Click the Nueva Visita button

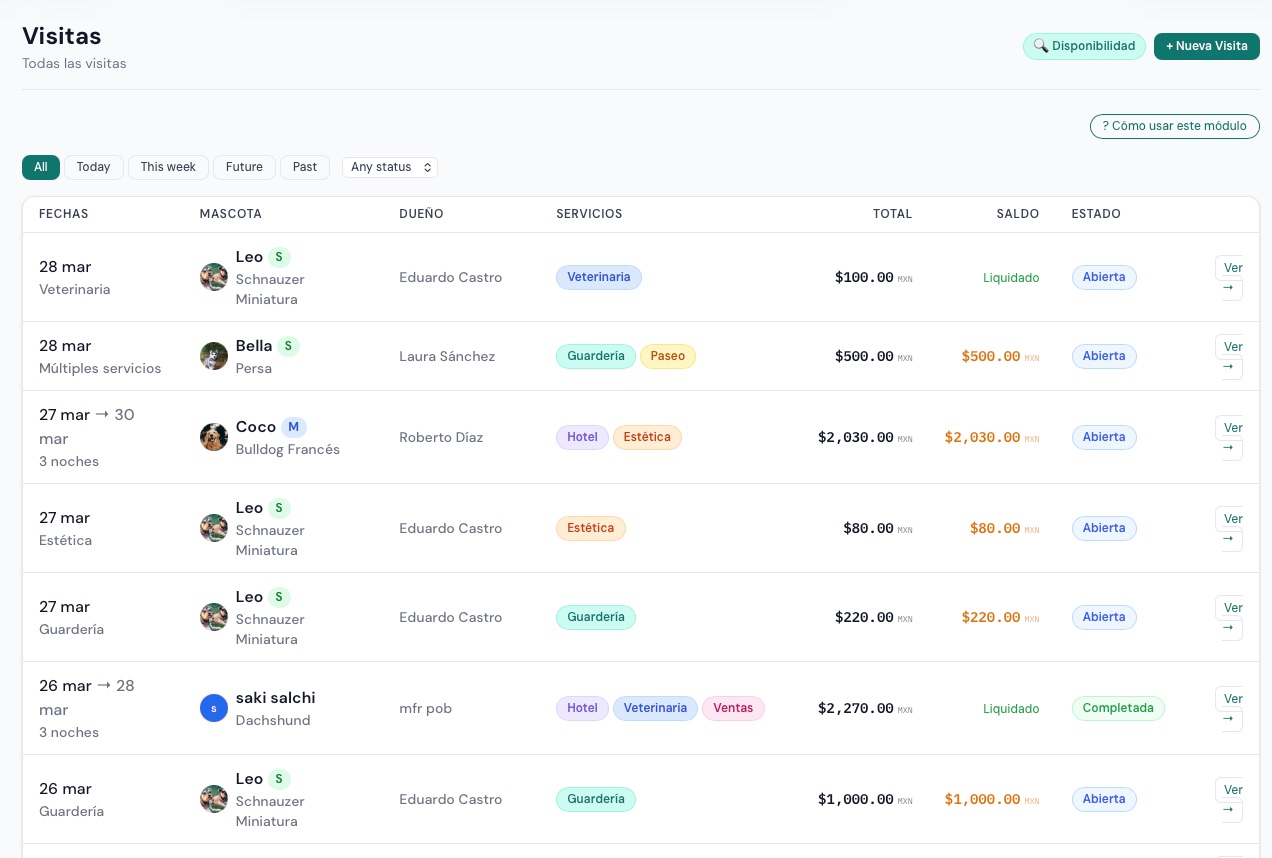1207,46
